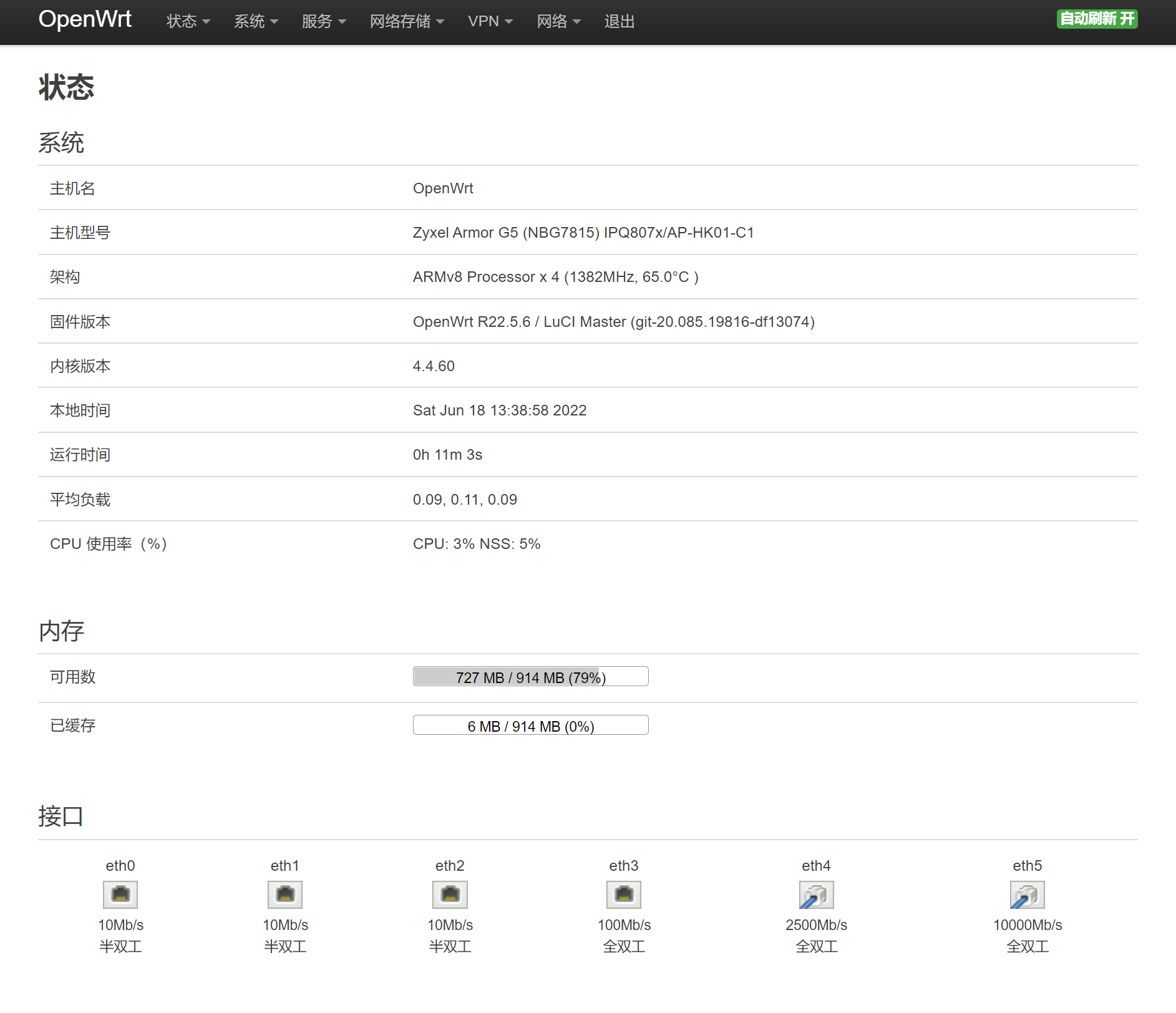Click the eth3 port icon

pyautogui.click(x=624, y=894)
